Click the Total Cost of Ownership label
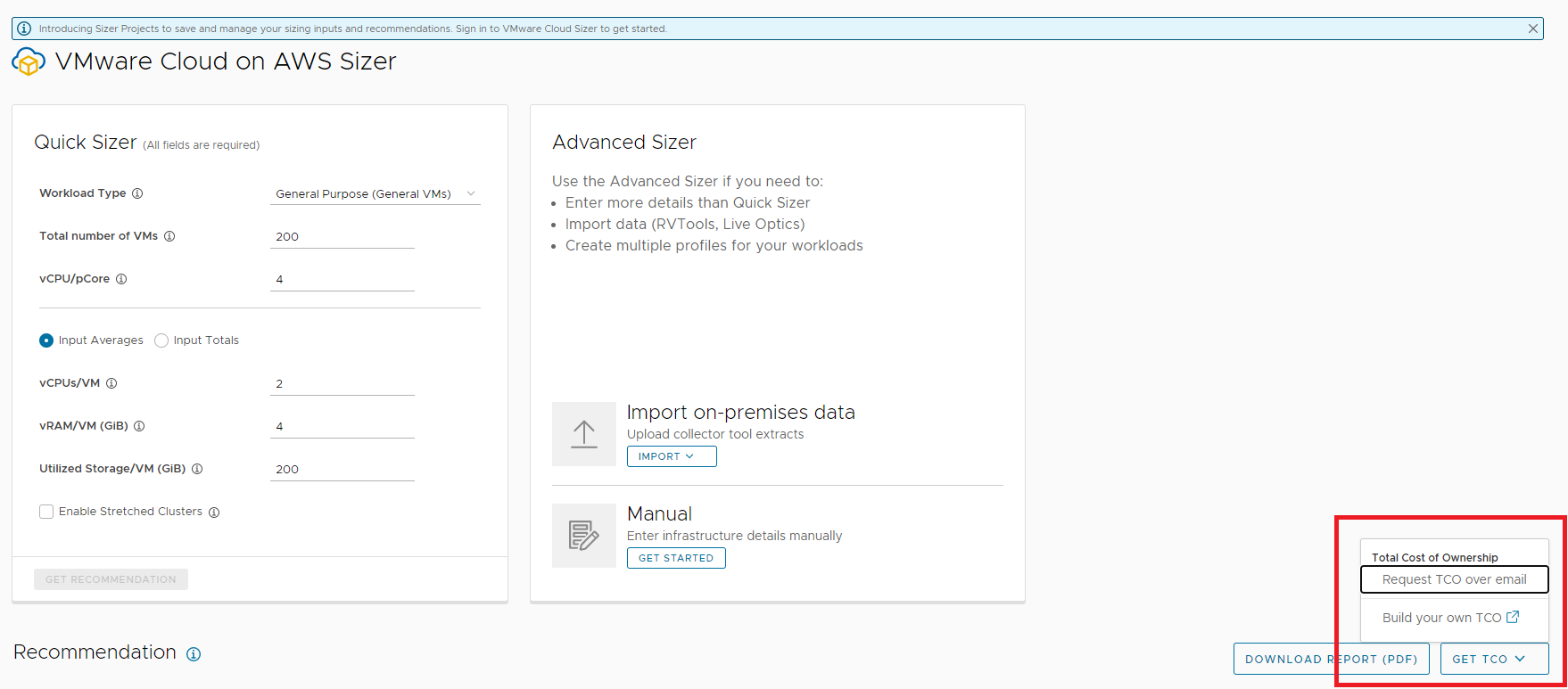1568x689 pixels. point(1435,558)
